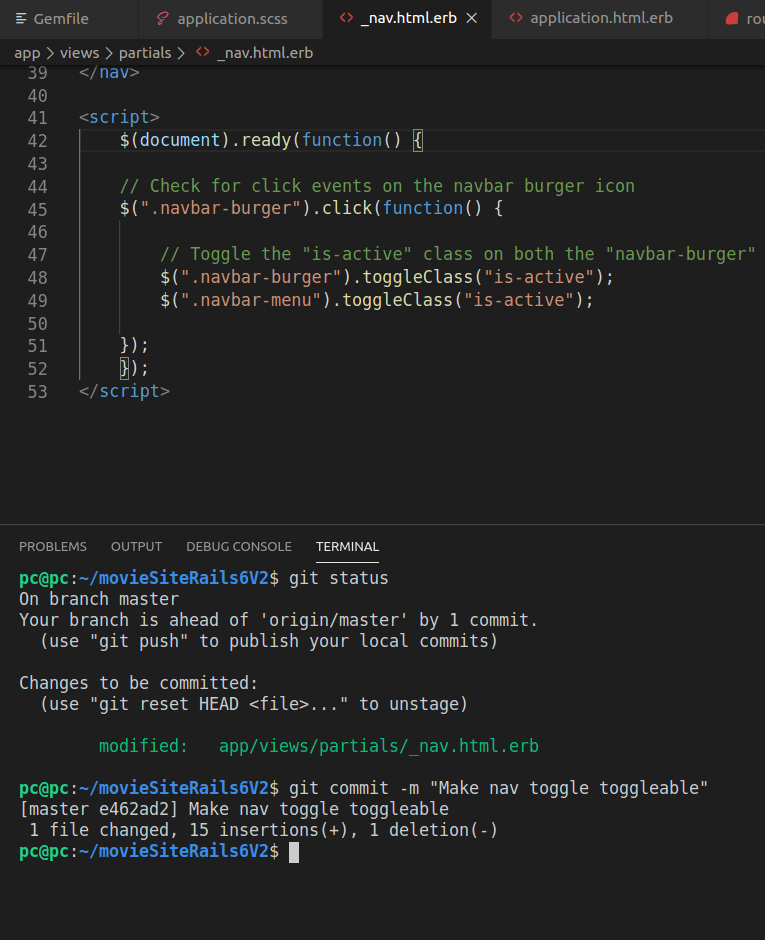This screenshot has width=765, height=940.
Task: Click the terminal cursor at last prompt
Action: coord(294,852)
